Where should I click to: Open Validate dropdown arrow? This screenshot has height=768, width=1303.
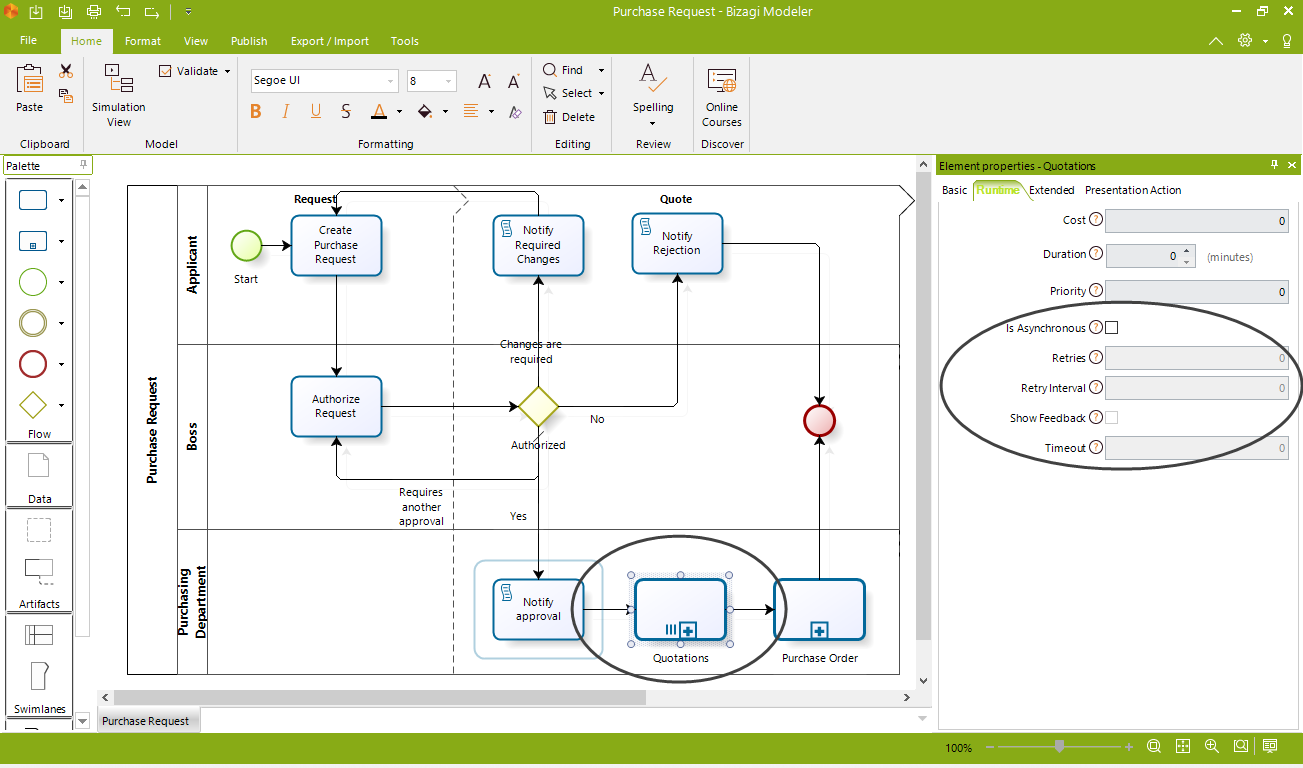coord(227,71)
